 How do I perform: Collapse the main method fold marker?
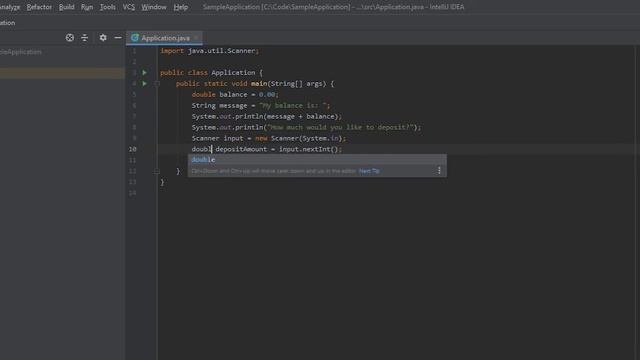pyautogui.click(x=157, y=84)
